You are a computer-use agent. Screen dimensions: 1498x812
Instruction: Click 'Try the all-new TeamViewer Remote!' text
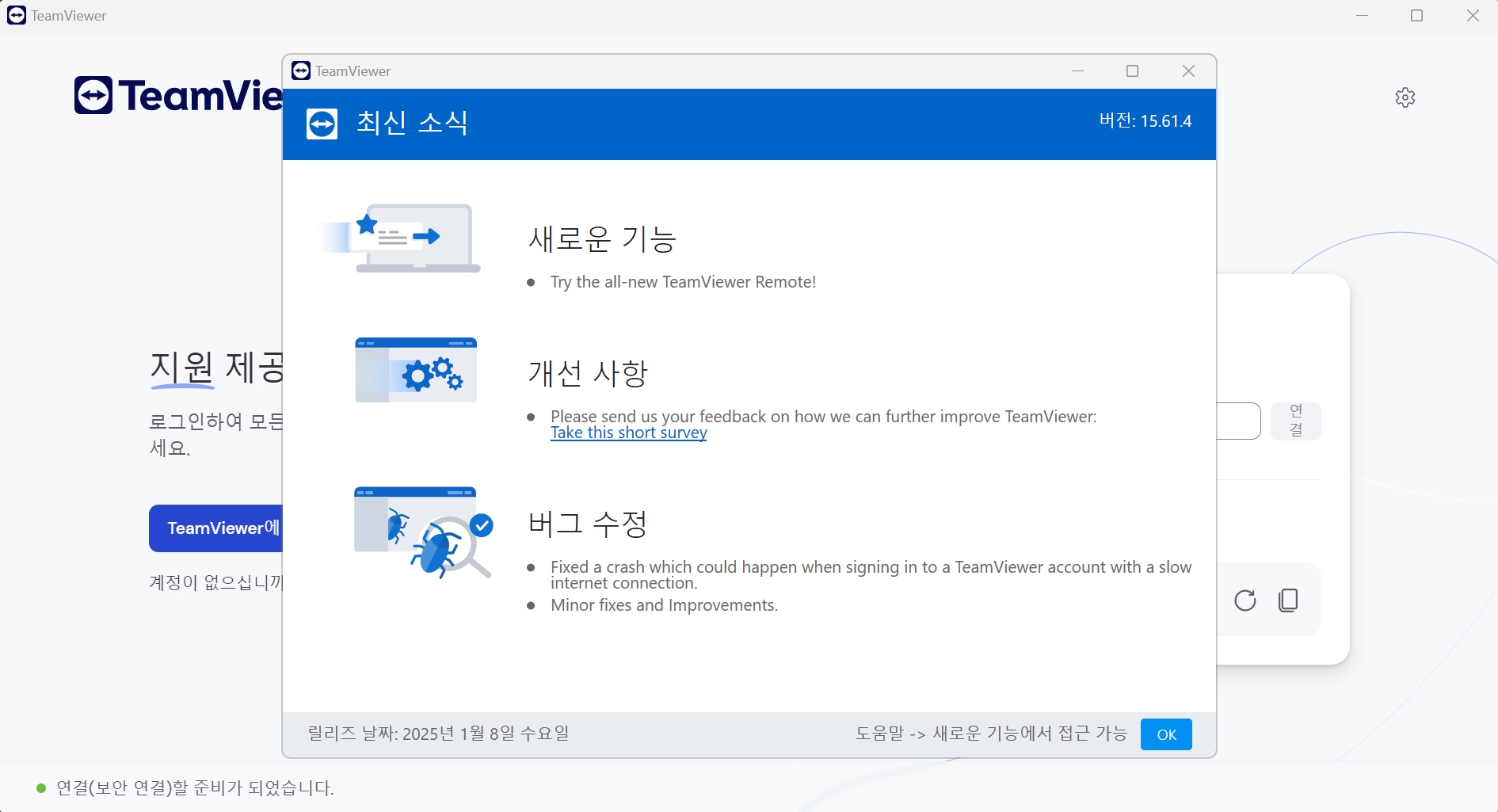click(x=683, y=282)
